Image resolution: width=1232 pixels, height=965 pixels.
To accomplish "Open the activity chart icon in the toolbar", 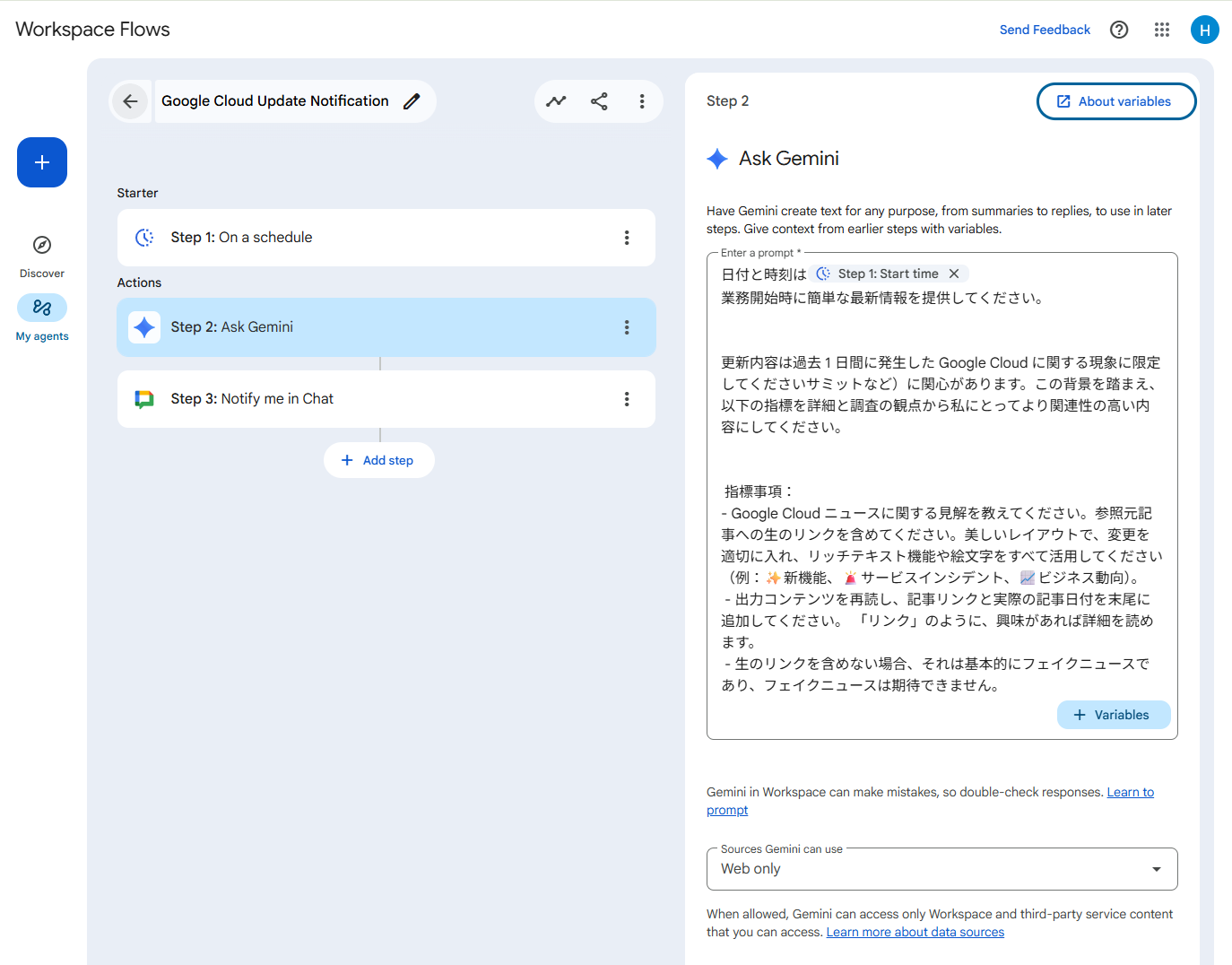I will 556,101.
